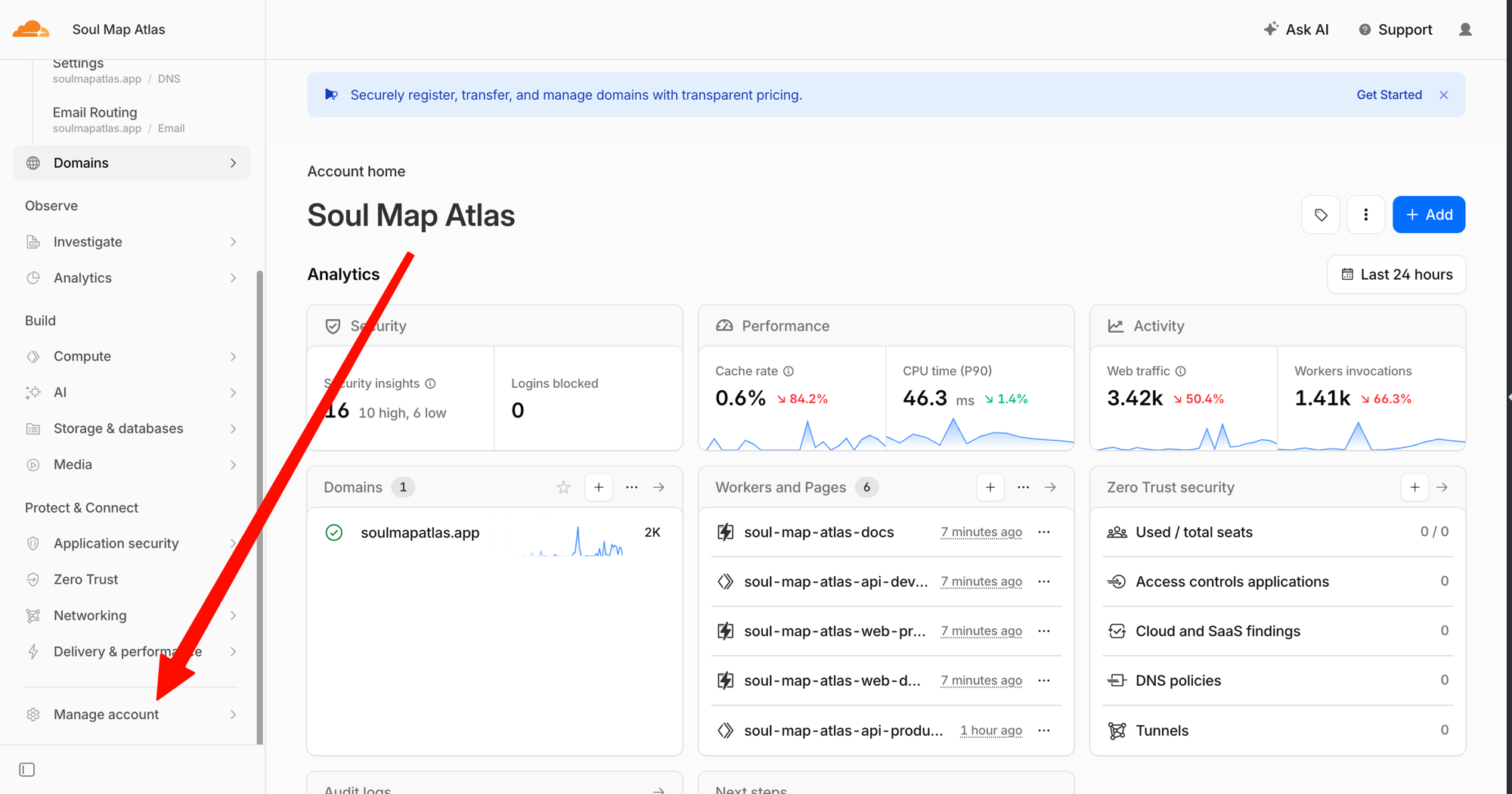Open Used / total seats row

tap(1278, 532)
